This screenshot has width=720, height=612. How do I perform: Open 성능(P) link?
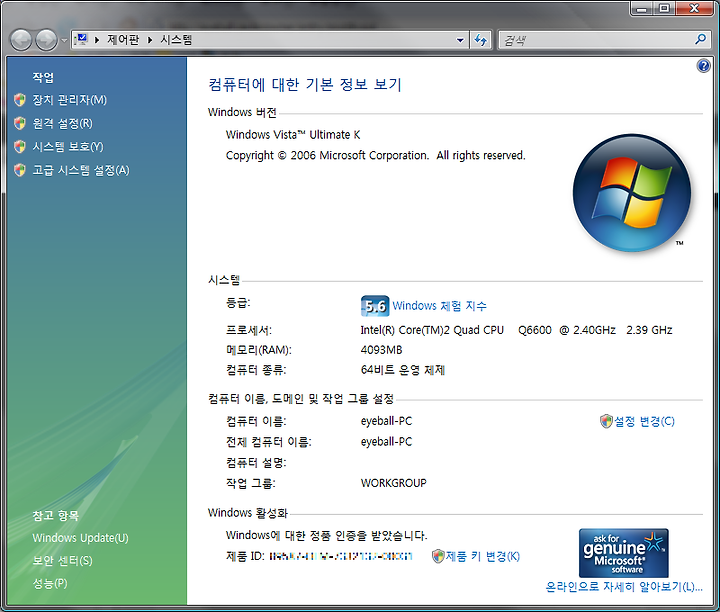(x=50, y=584)
